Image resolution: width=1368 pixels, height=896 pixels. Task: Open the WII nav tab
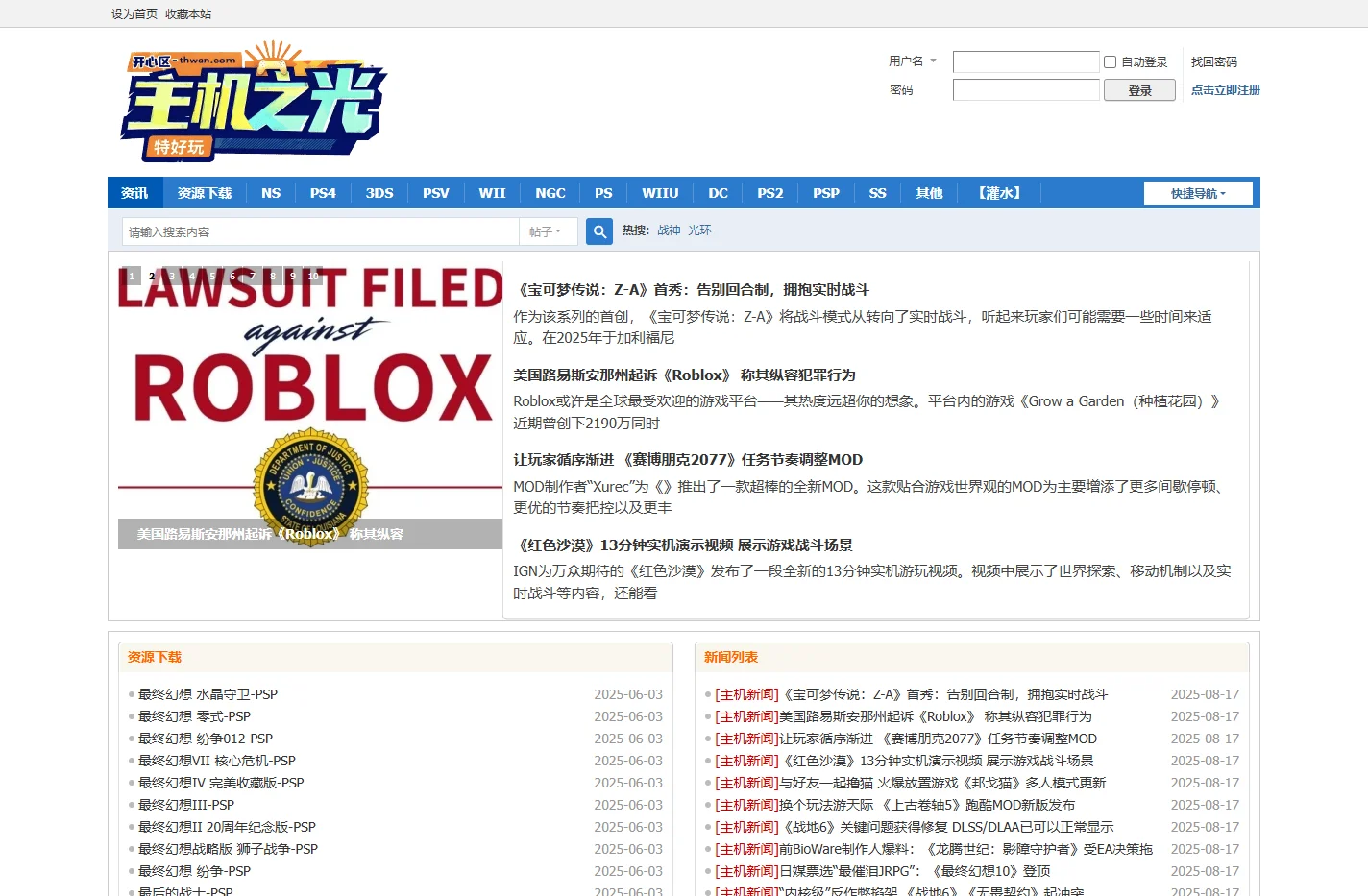click(x=492, y=193)
